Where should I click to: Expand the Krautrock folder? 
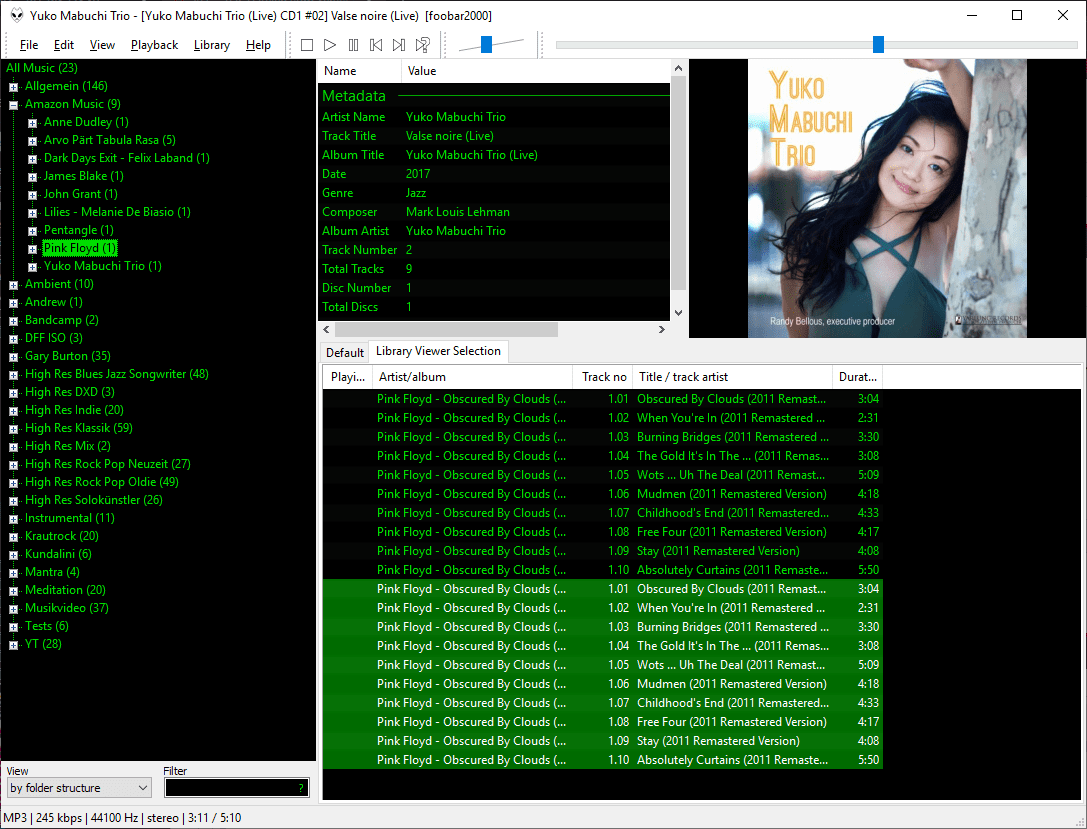[13, 537]
